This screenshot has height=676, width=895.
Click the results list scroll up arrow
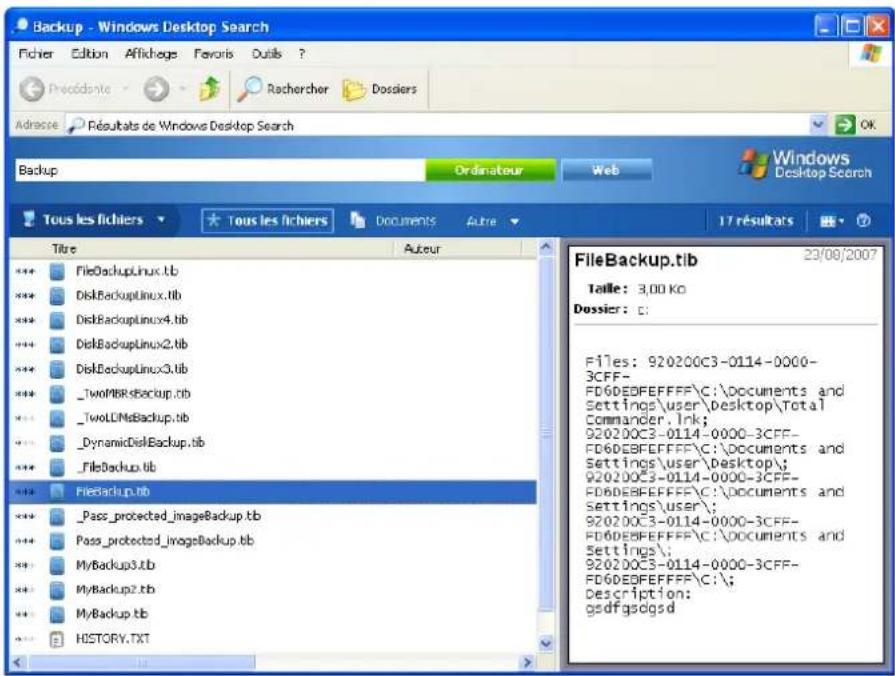[546, 247]
